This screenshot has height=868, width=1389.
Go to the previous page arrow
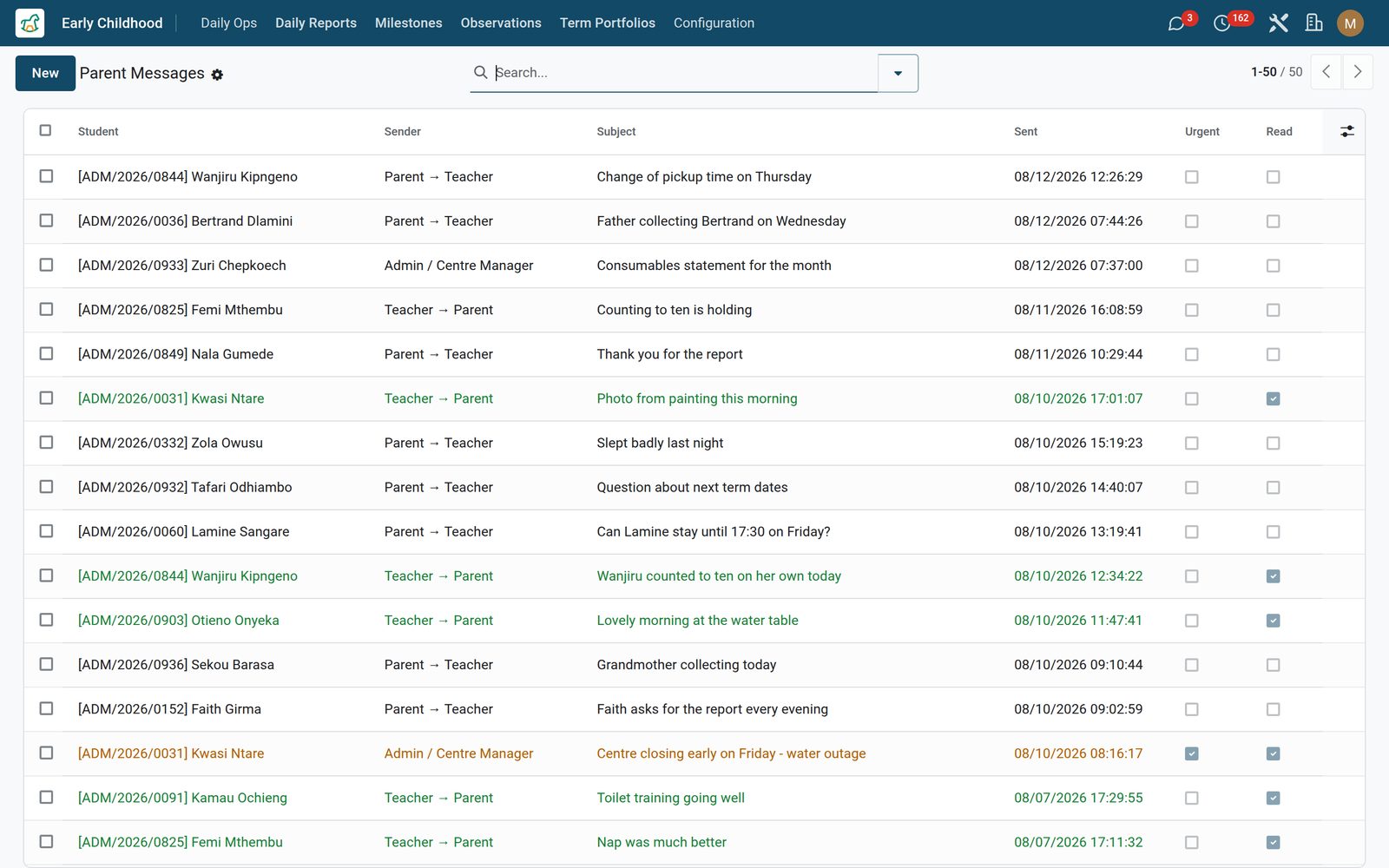1326,72
